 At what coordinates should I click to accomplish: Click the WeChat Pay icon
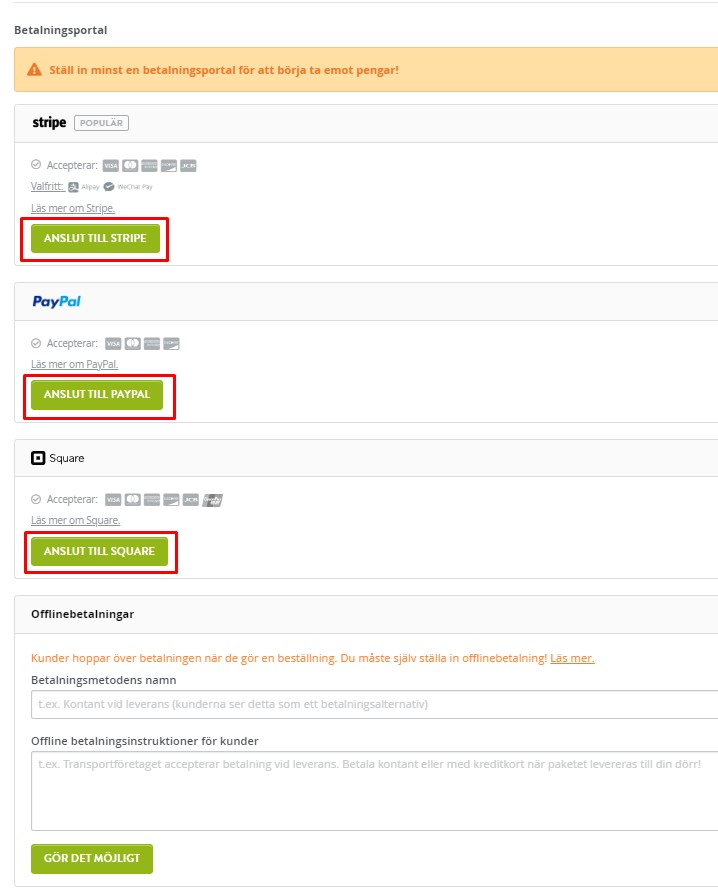pos(109,187)
